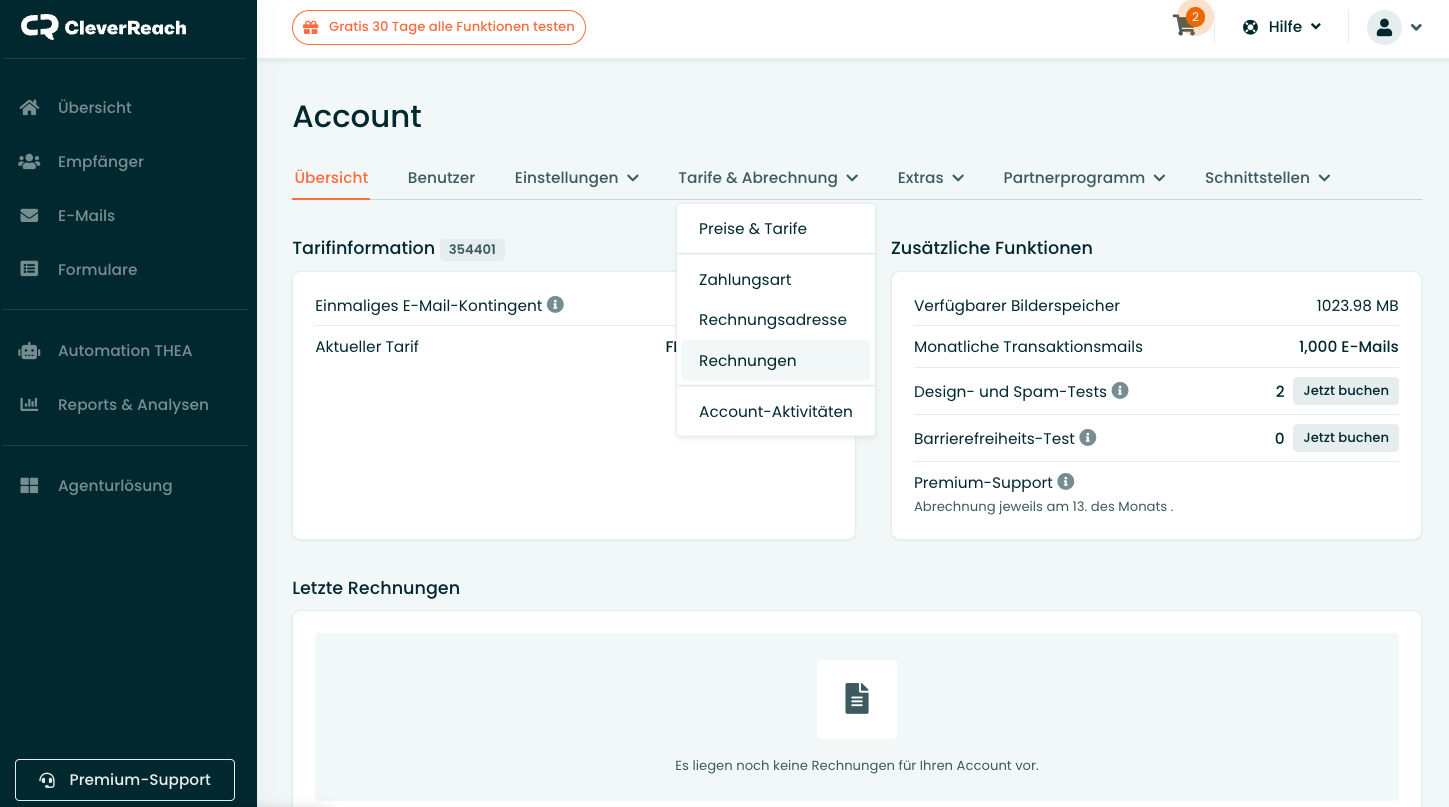
Task: Open the Hilfe dropdown menu
Action: click(x=1282, y=27)
